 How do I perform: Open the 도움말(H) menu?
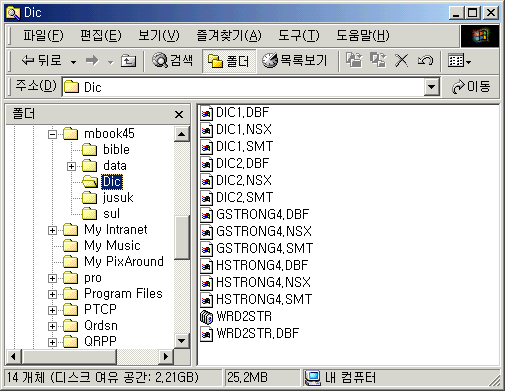pos(363,35)
